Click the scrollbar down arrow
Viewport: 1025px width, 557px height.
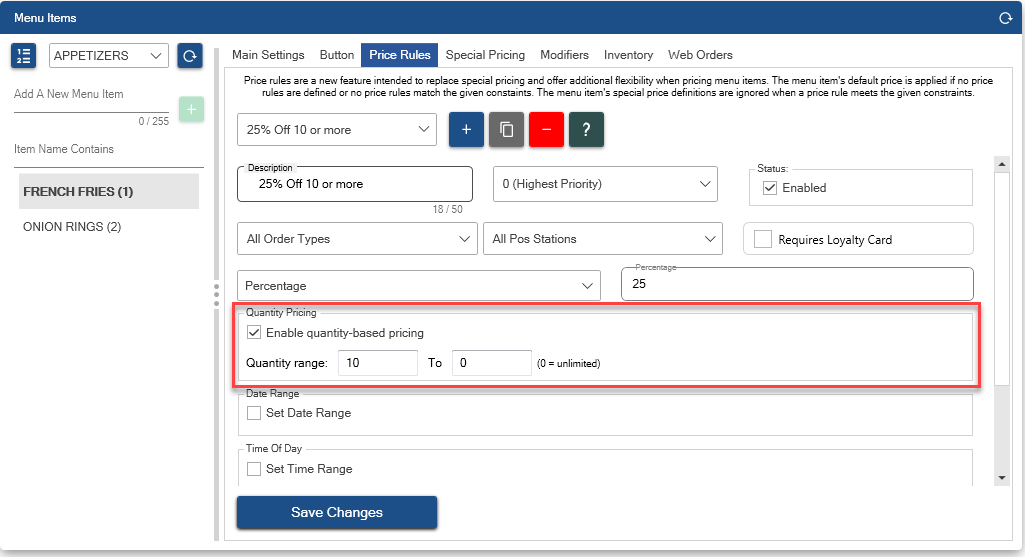coord(1002,478)
